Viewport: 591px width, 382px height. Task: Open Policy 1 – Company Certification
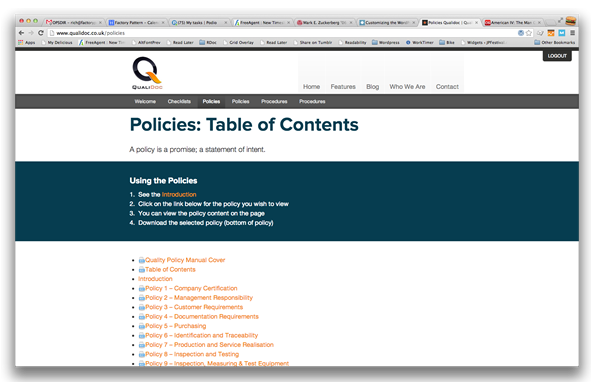pyautogui.click(x=191, y=288)
